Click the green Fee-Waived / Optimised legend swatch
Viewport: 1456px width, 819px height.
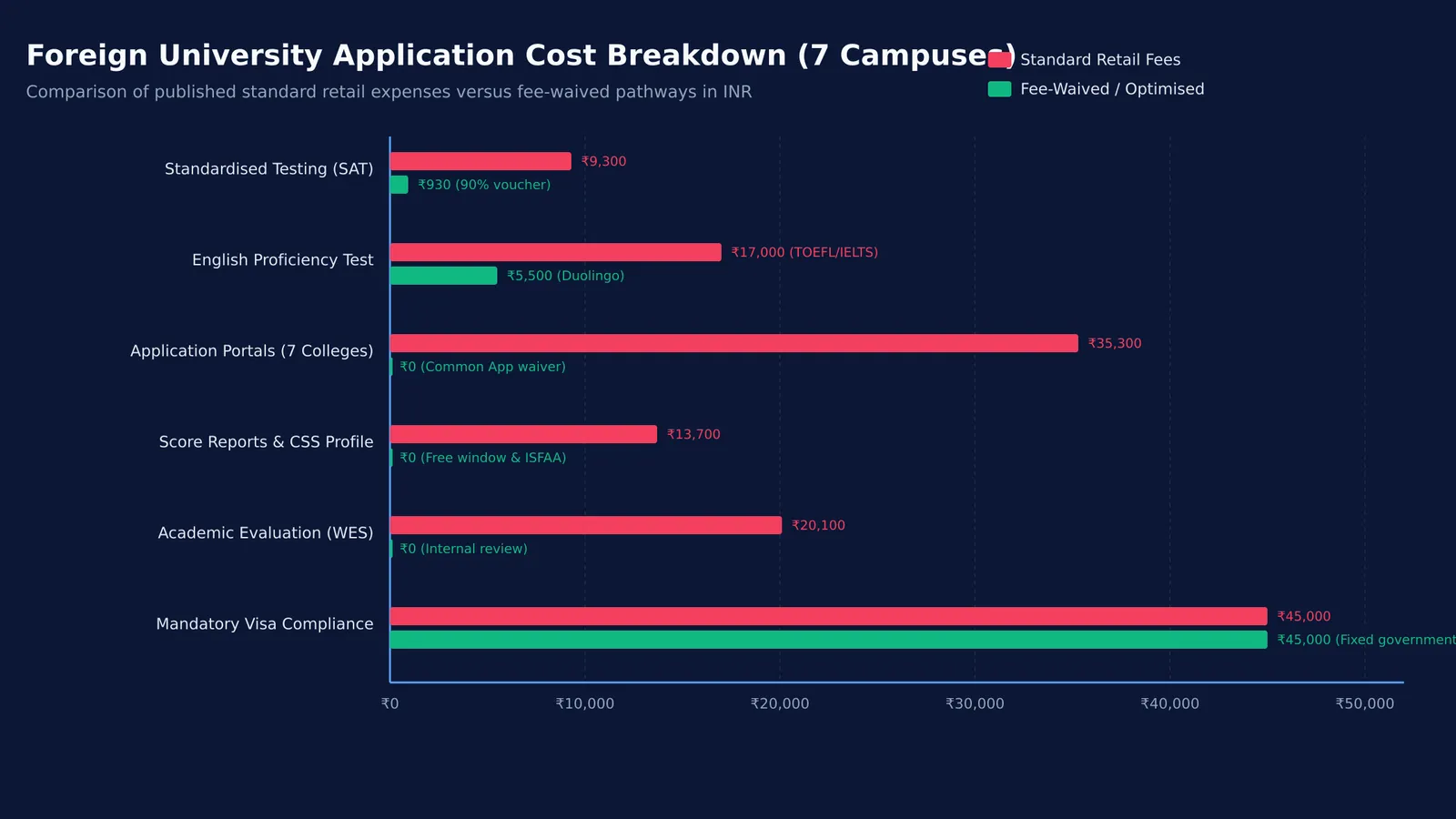[999, 89]
